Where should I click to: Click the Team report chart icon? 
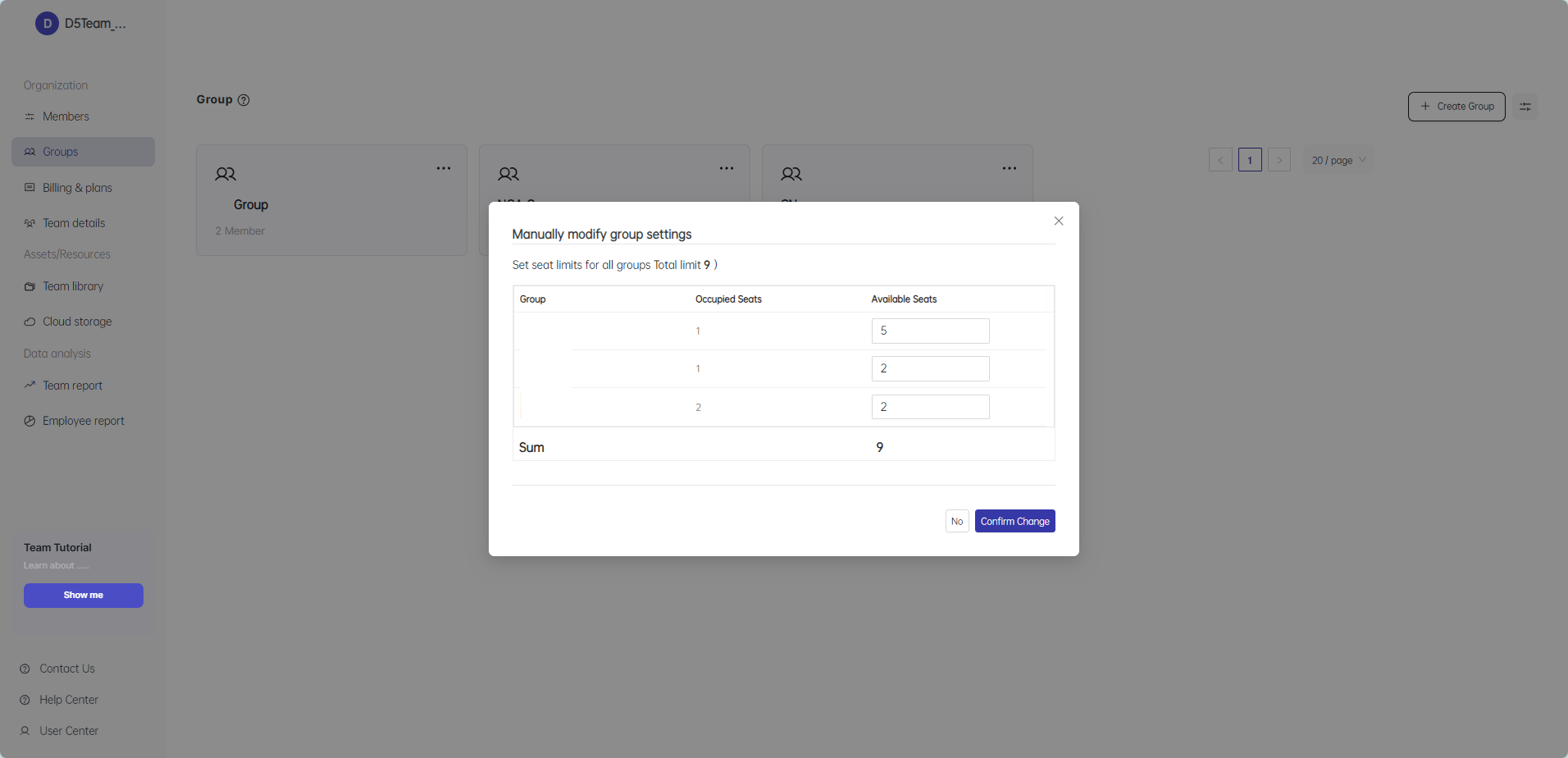pos(30,386)
